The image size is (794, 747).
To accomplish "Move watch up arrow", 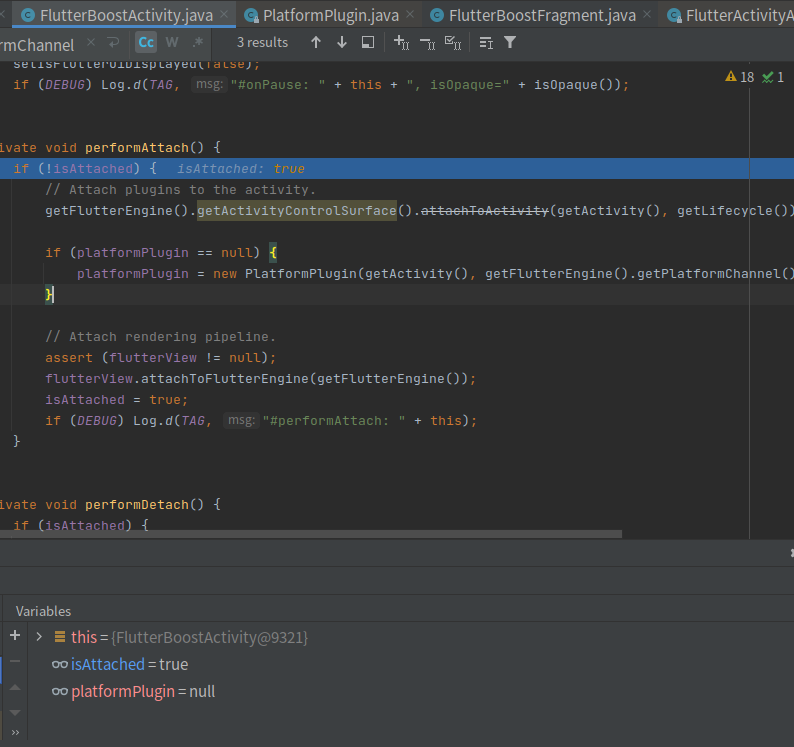I will point(15,687).
